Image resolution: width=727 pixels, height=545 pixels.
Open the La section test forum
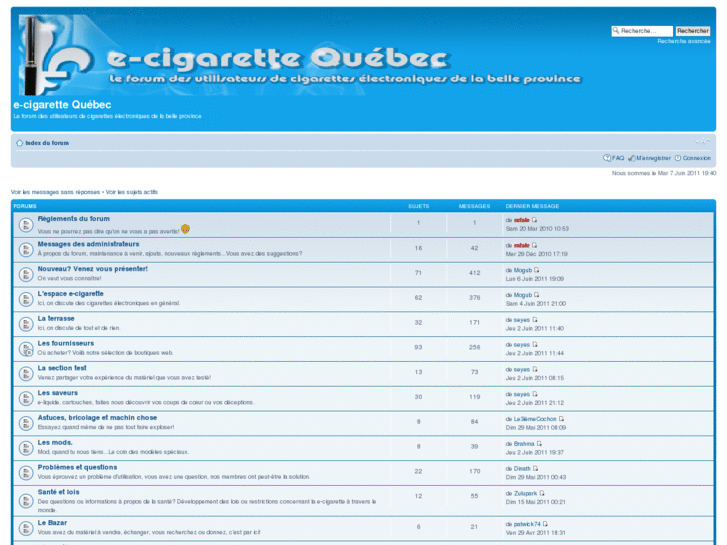coord(62,368)
